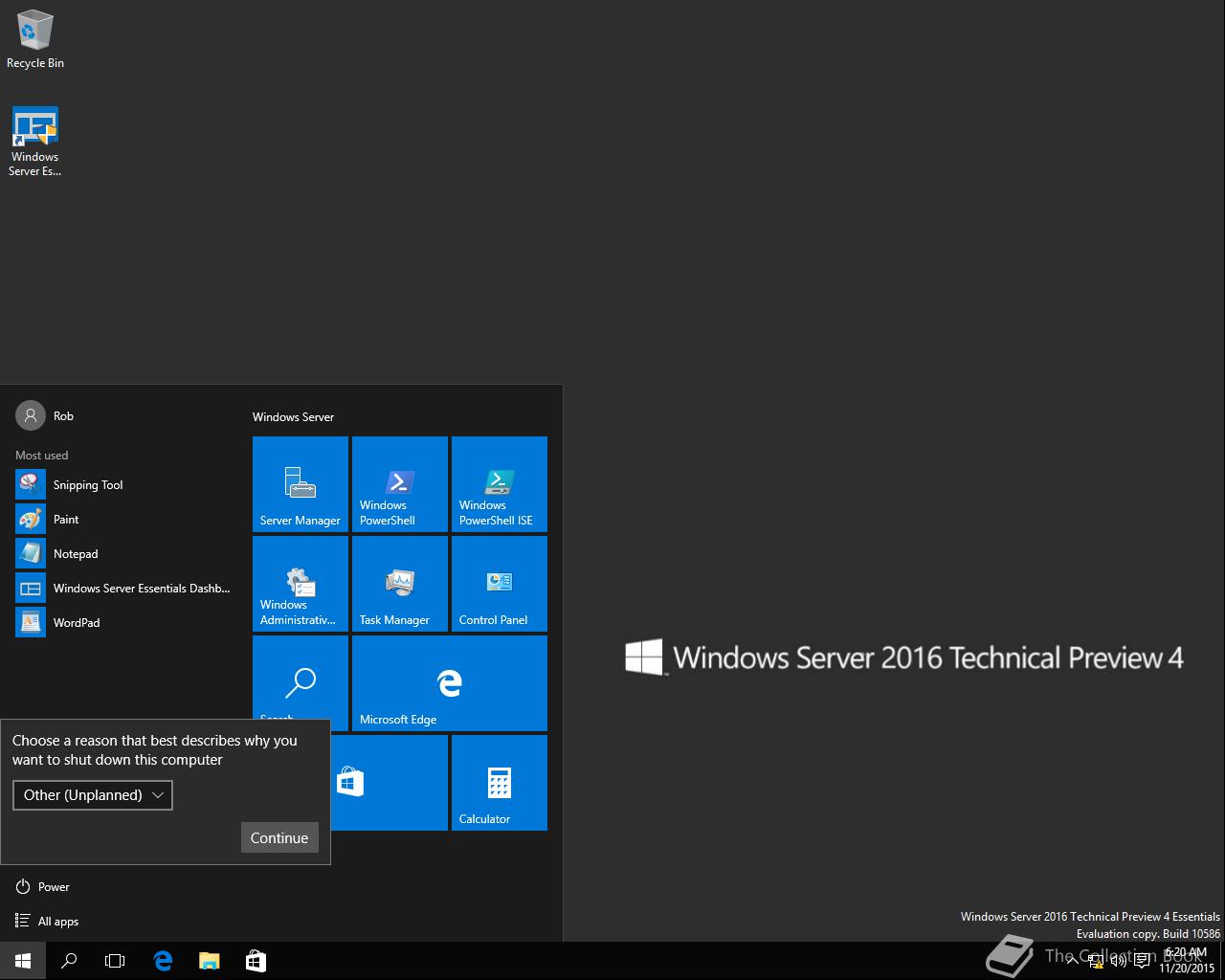Screen dimensions: 1225x980
Task: Select Notepad from the Most used list
Action: tap(76, 554)
